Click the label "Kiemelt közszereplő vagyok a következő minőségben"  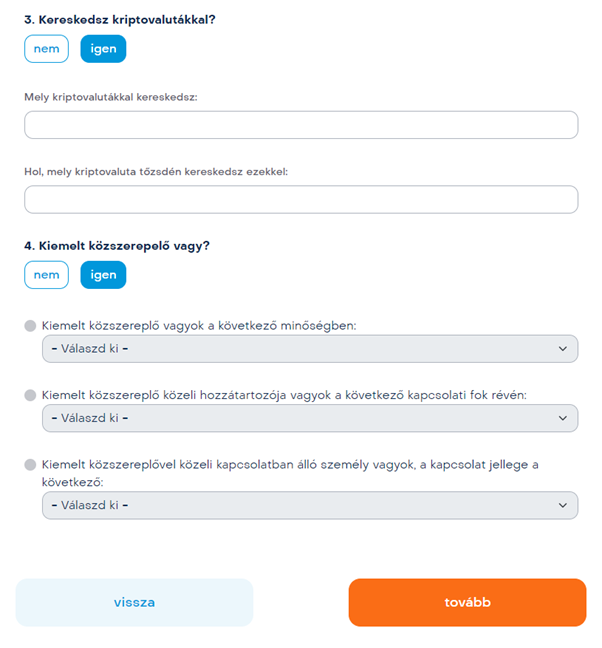199,326
